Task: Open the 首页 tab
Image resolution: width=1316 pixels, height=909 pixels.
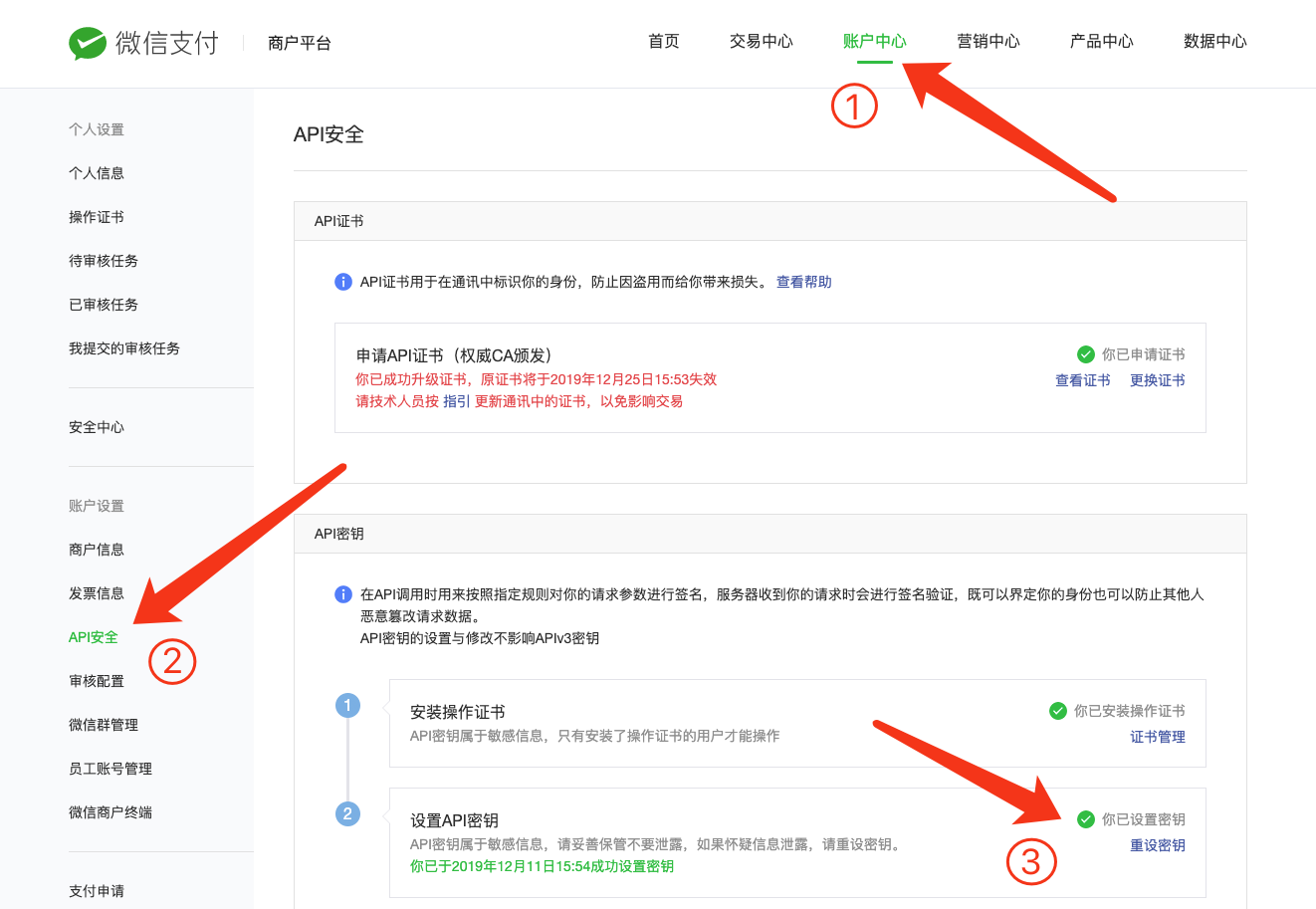Action: point(664,41)
